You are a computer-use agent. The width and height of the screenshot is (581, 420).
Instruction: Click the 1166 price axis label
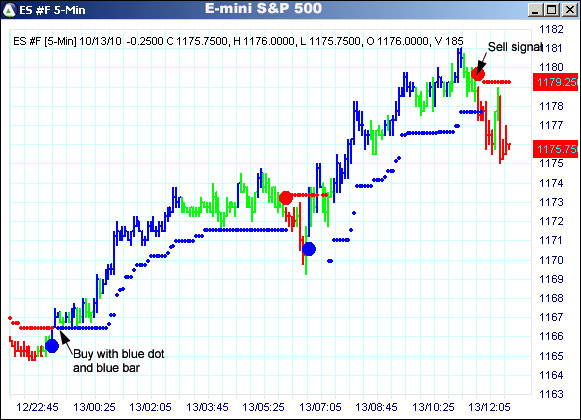click(x=551, y=336)
